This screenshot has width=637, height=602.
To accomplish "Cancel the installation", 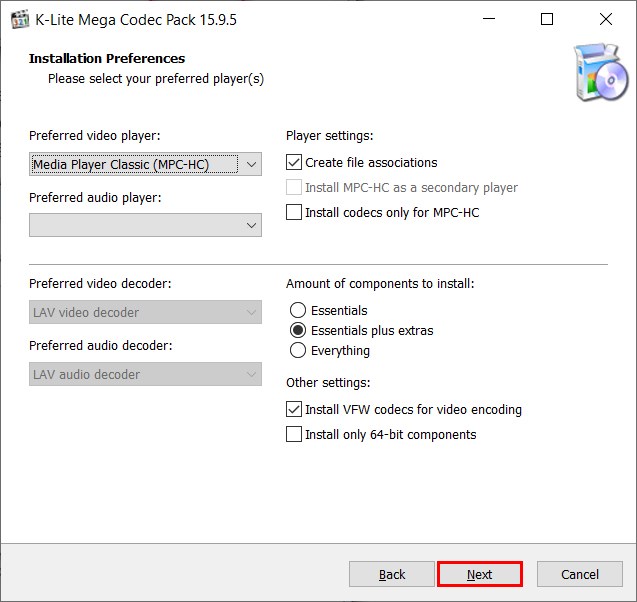I will (x=580, y=574).
